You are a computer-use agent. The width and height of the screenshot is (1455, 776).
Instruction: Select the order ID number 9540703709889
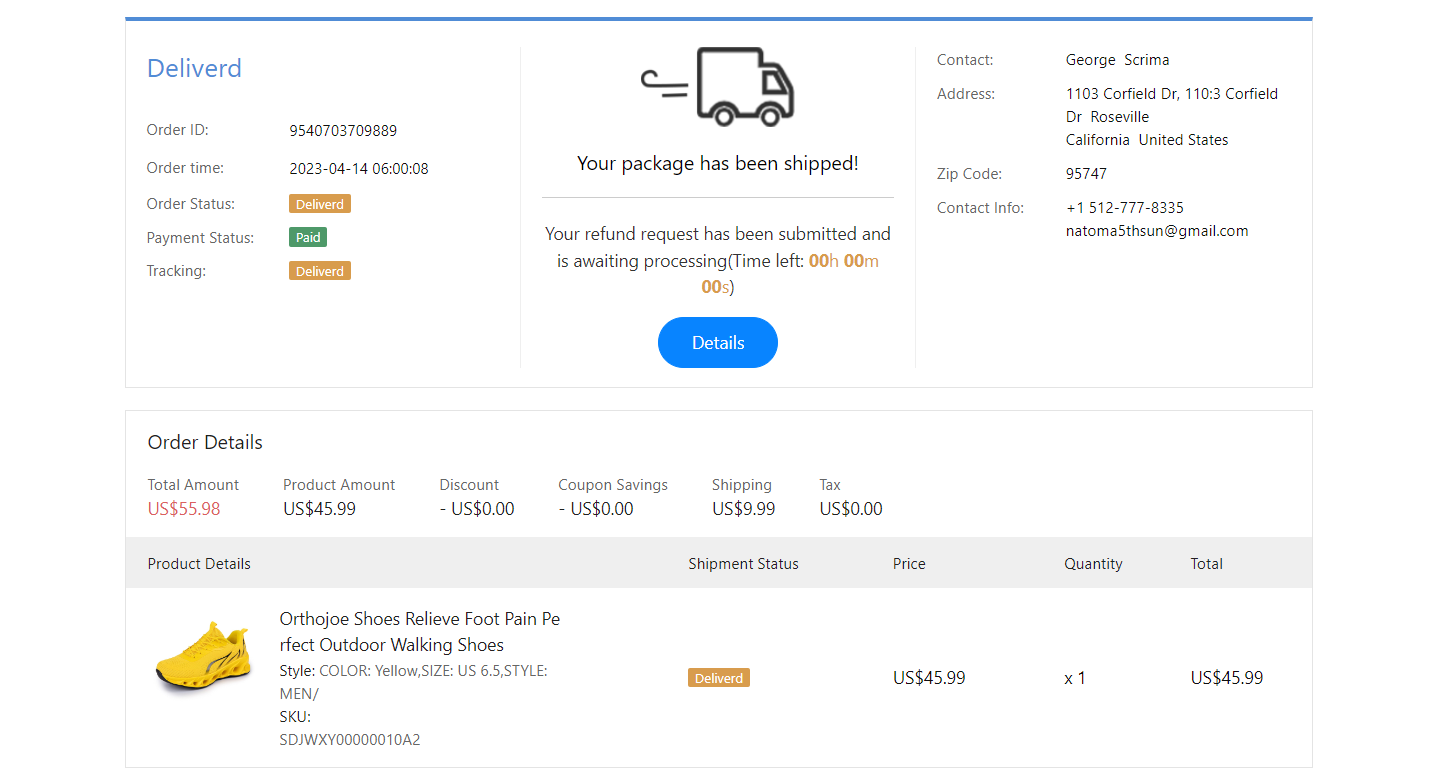point(343,131)
